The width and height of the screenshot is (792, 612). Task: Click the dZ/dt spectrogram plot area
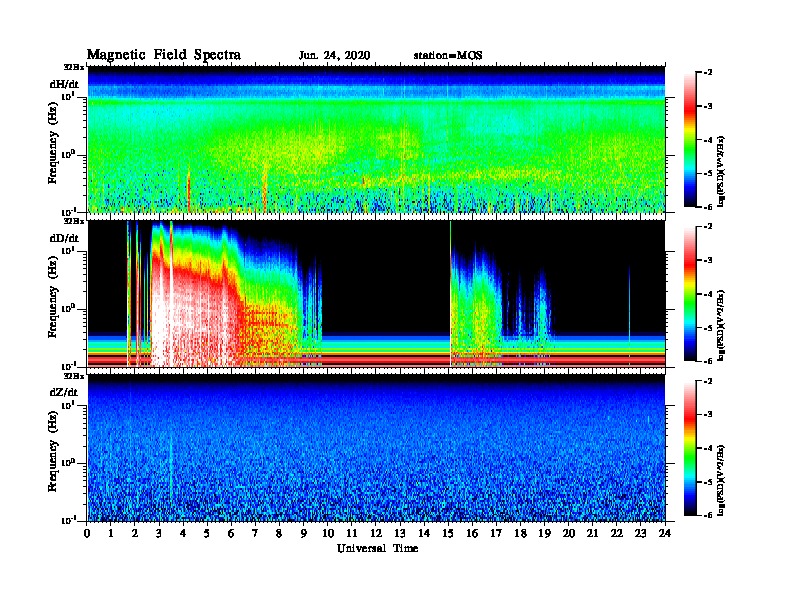point(376,448)
